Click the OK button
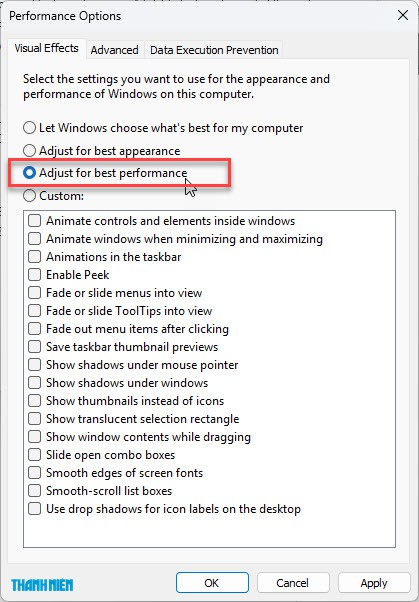This screenshot has height=602, width=419. (x=212, y=583)
